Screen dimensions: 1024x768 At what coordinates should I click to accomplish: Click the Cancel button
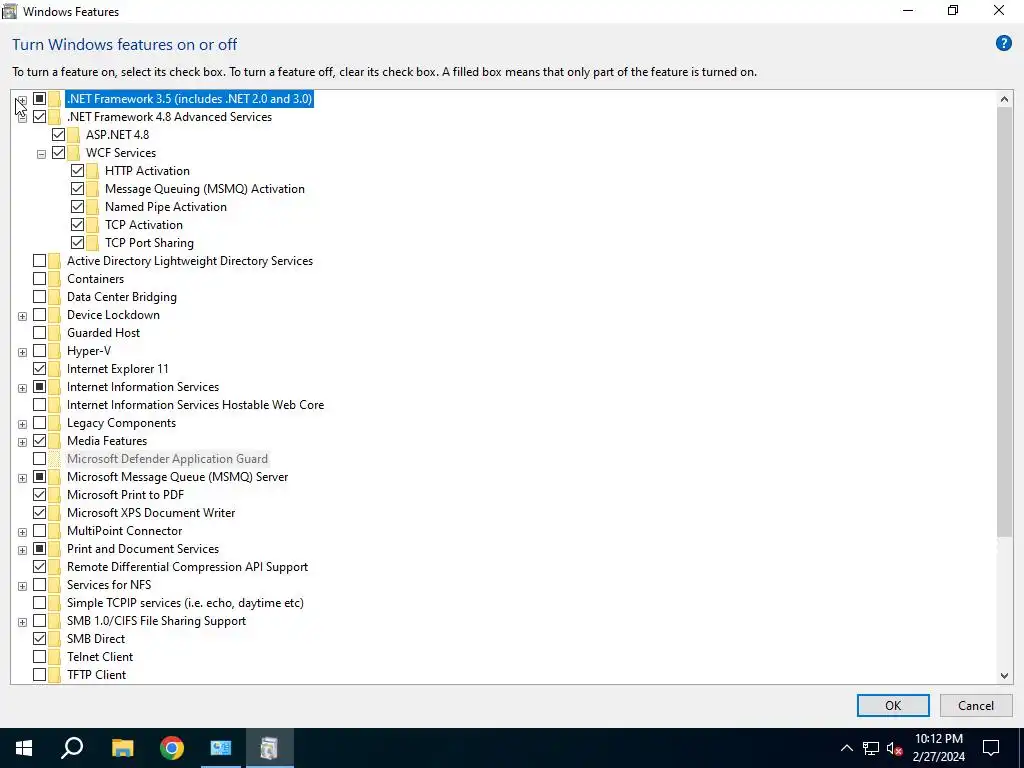(x=976, y=705)
